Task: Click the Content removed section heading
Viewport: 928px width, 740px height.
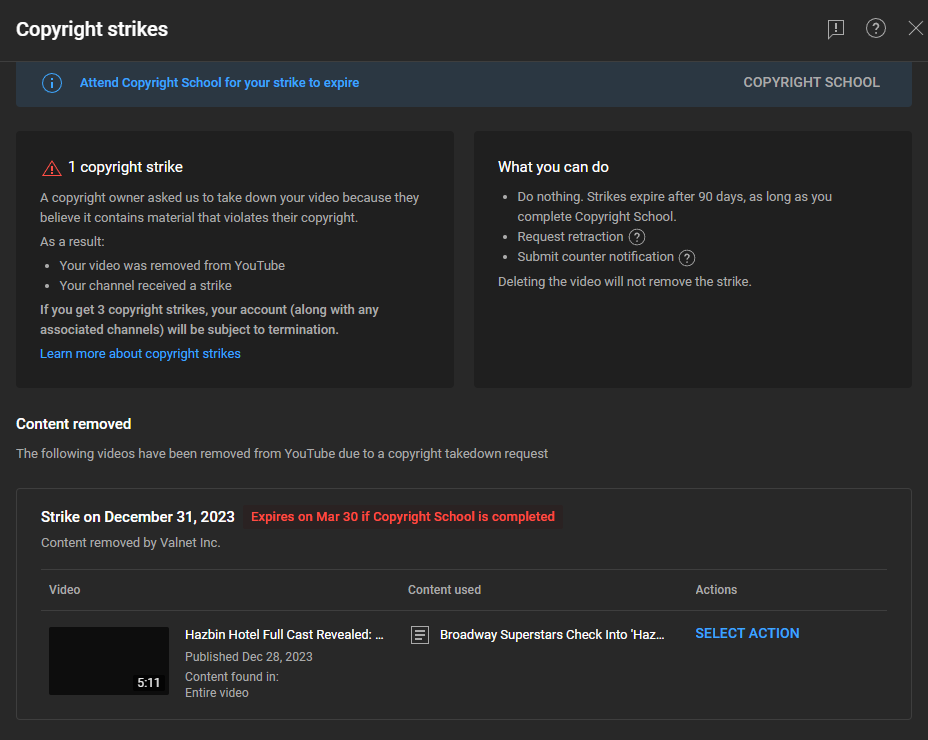Action: coord(73,424)
